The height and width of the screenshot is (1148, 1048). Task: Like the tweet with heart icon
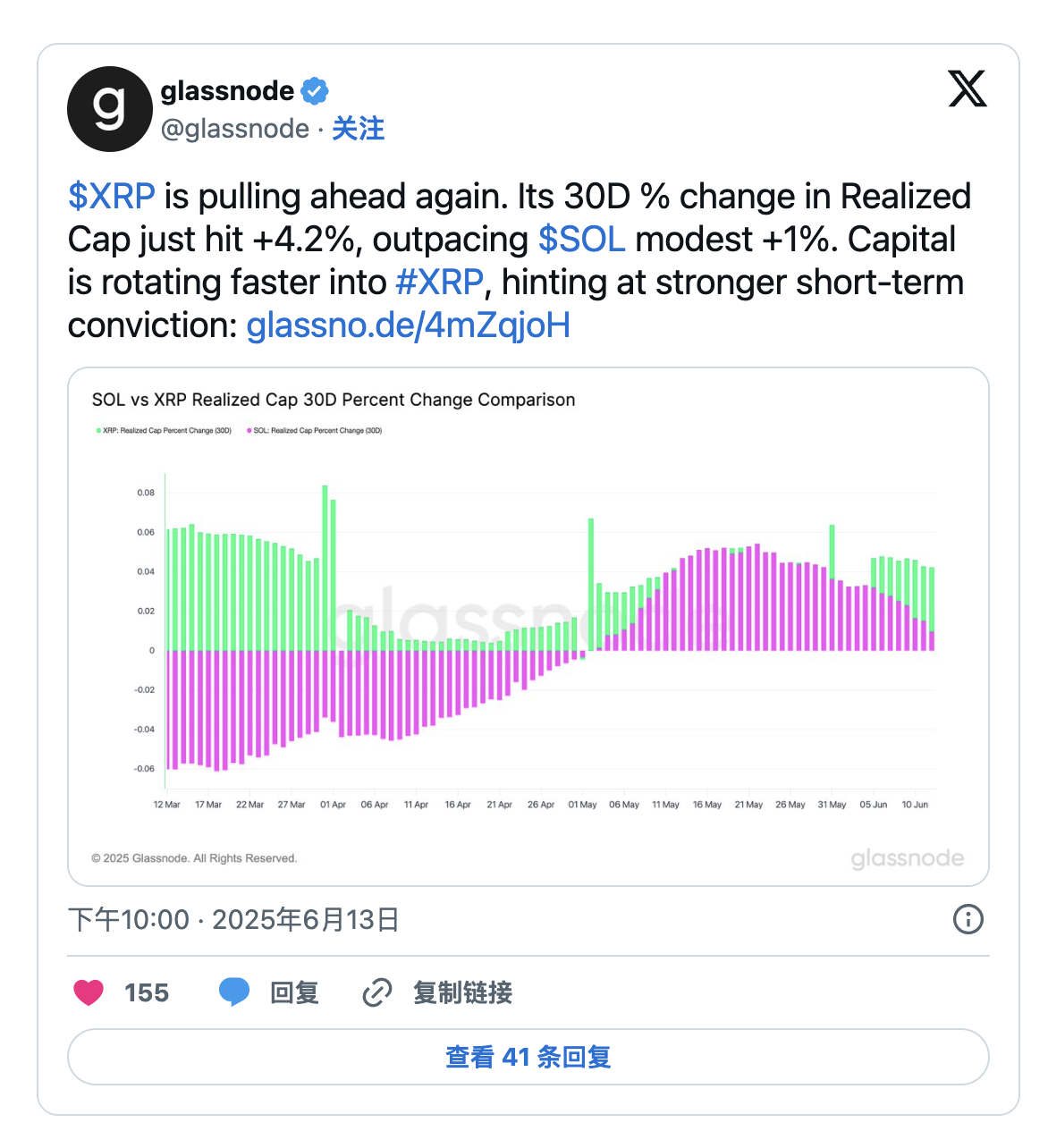pyautogui.click(x=89, y=992)
